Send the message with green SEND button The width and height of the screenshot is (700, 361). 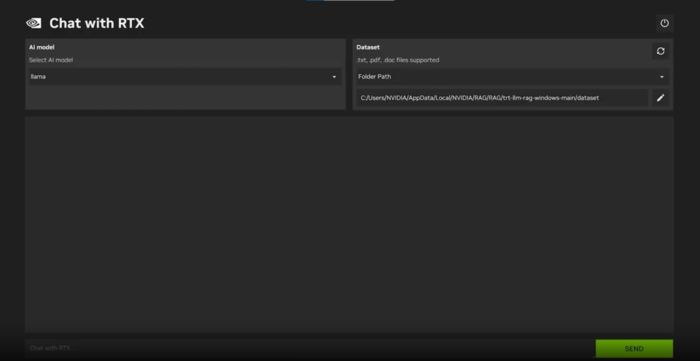tap(634, 349)
